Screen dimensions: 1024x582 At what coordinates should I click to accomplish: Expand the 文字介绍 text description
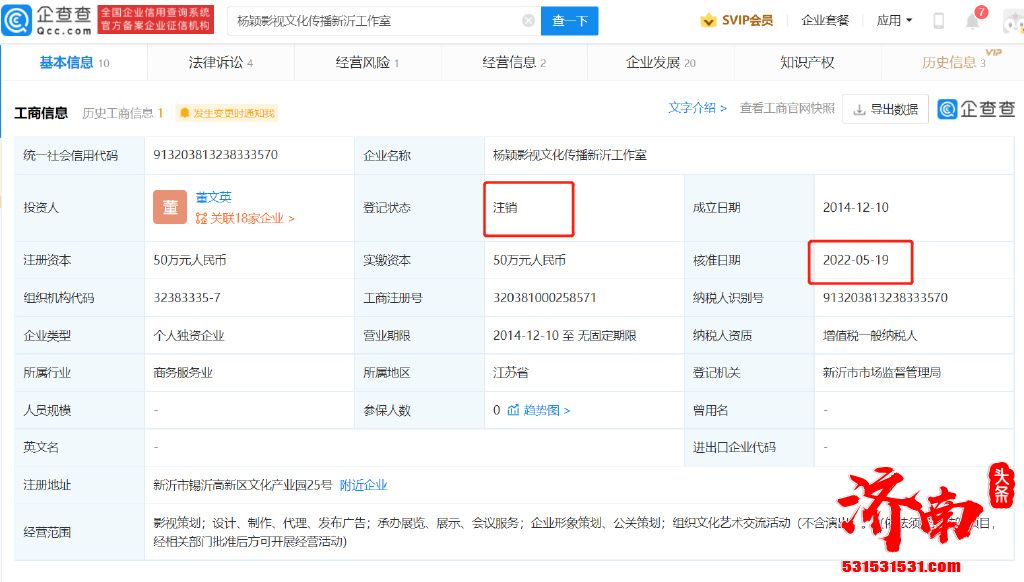(697, 108)
